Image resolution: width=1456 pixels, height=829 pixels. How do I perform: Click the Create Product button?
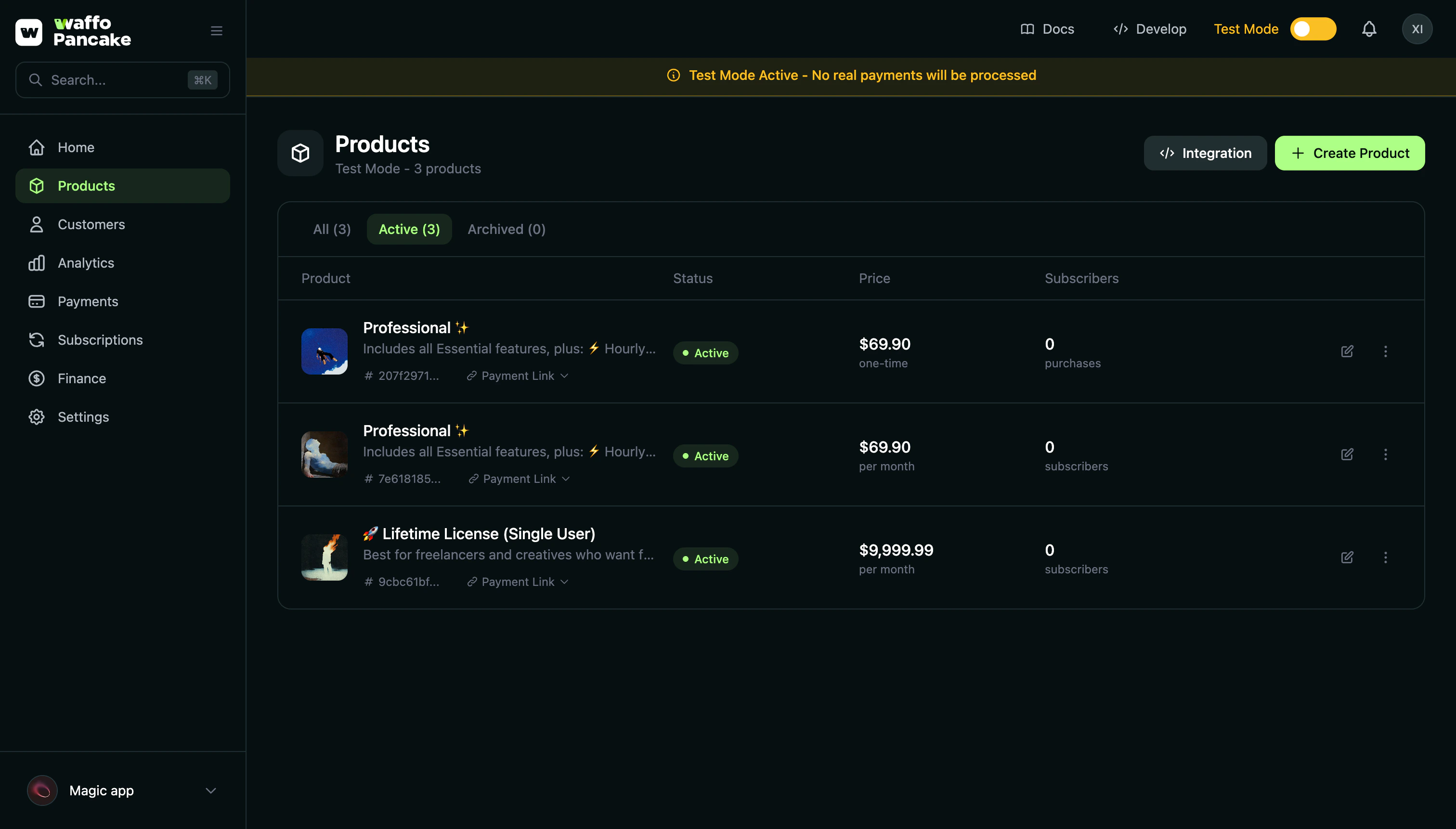pyautogui.click(x=1350, y=153)
